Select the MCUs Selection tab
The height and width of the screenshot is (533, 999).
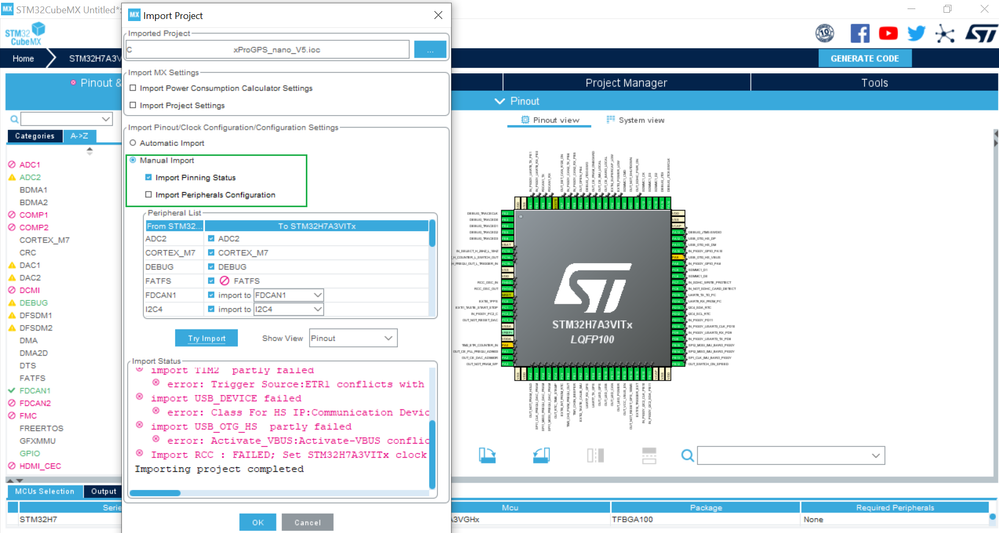pos(45,492)
